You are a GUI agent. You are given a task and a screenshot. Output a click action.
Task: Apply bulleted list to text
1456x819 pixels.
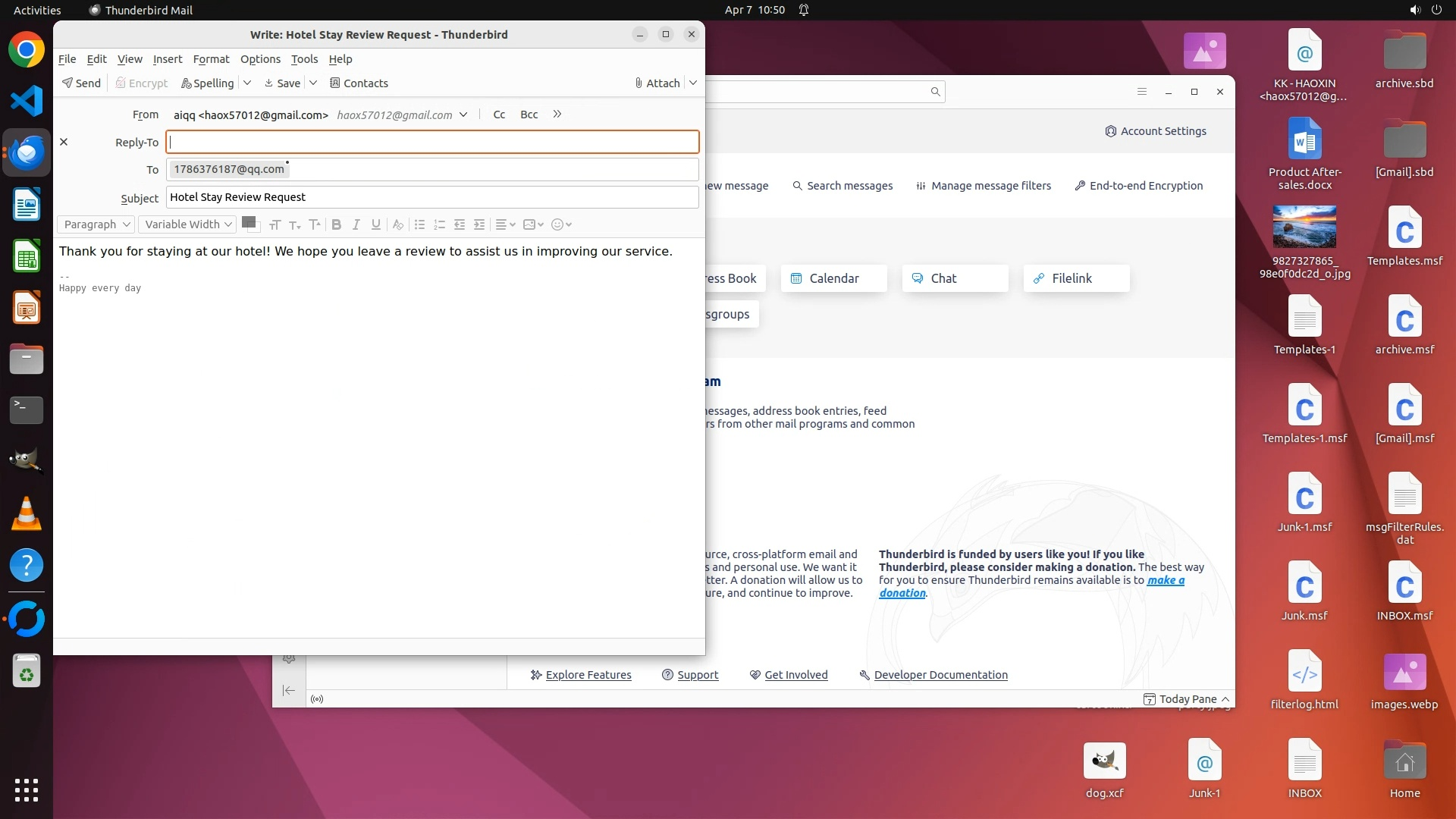[419, 224]
